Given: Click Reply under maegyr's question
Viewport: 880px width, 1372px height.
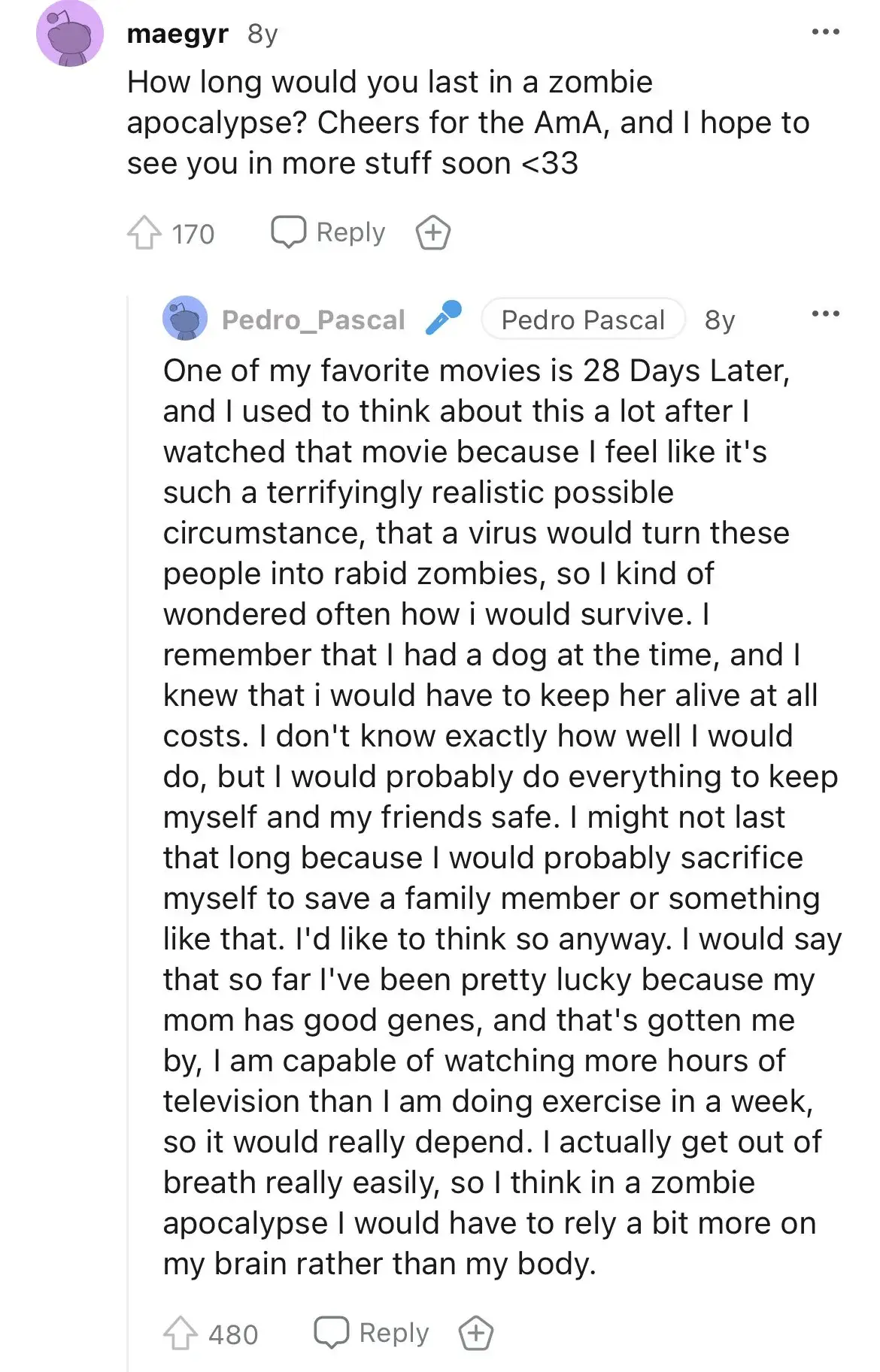Looking at the screenshot, I should (x=353, y=232).
